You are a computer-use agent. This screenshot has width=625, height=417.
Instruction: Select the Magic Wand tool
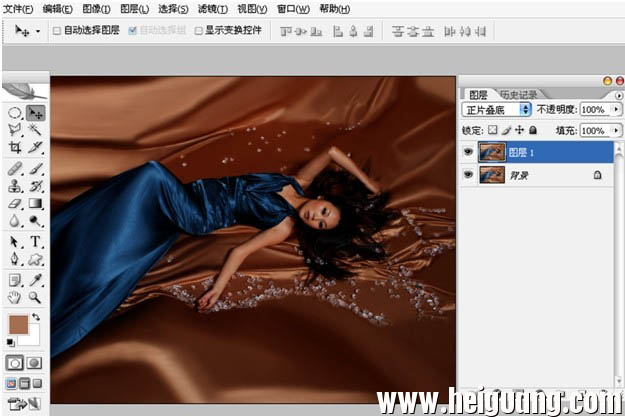[x=35, y=130]
